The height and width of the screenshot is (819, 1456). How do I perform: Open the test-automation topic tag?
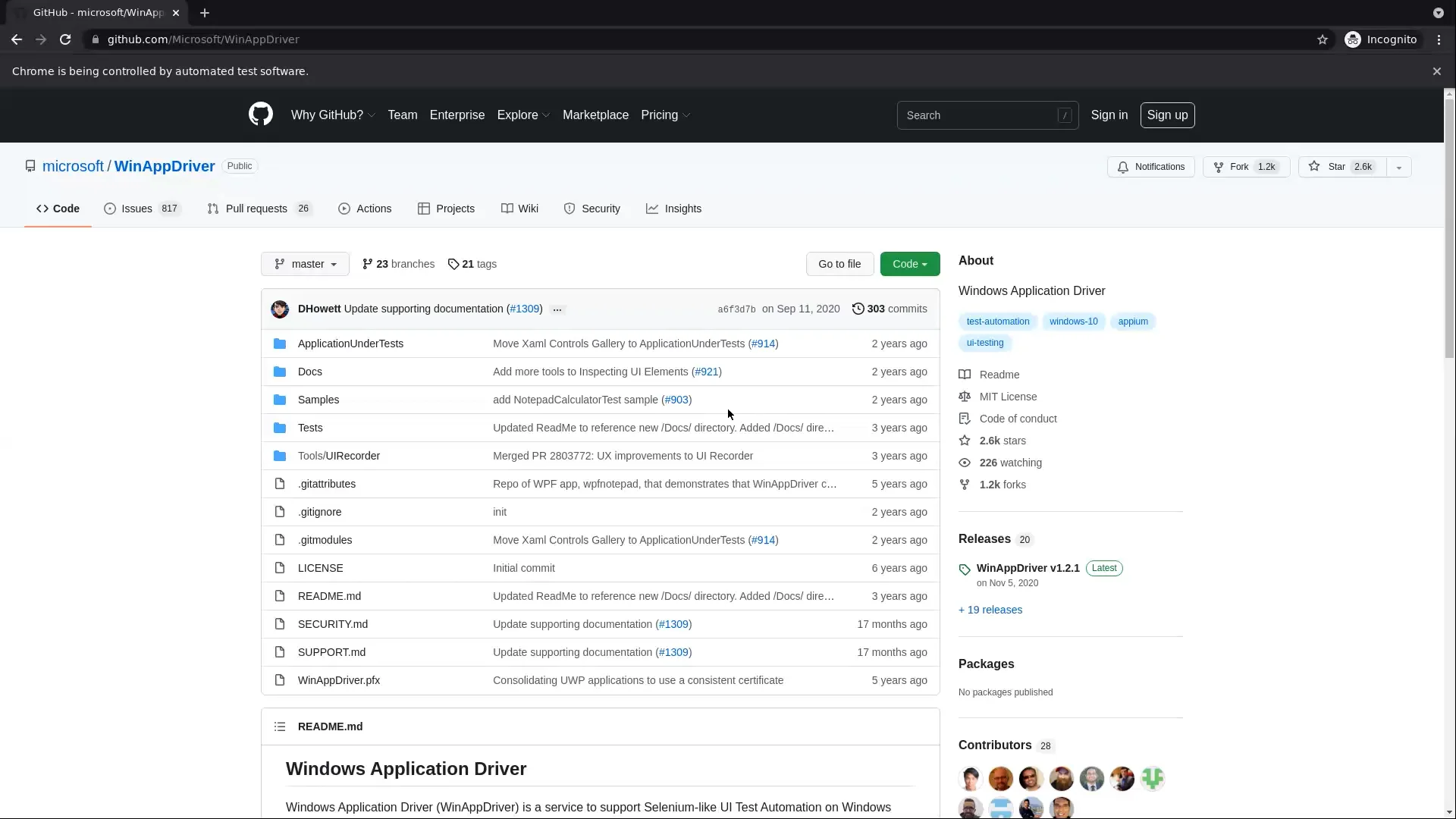(997, 322)
